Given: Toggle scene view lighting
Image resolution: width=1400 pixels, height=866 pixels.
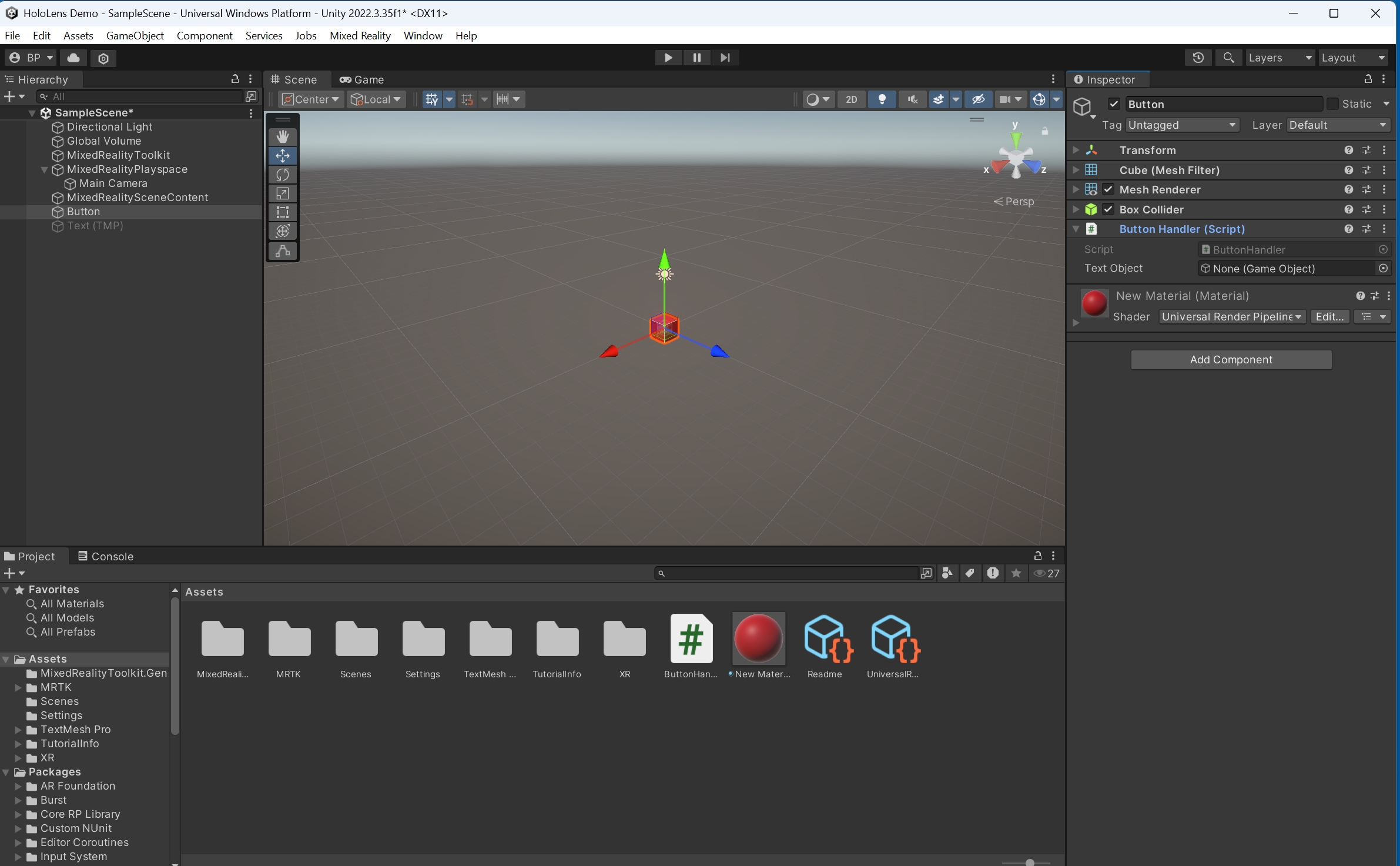Looking at the screenshot, I should (x=882, y=99).
